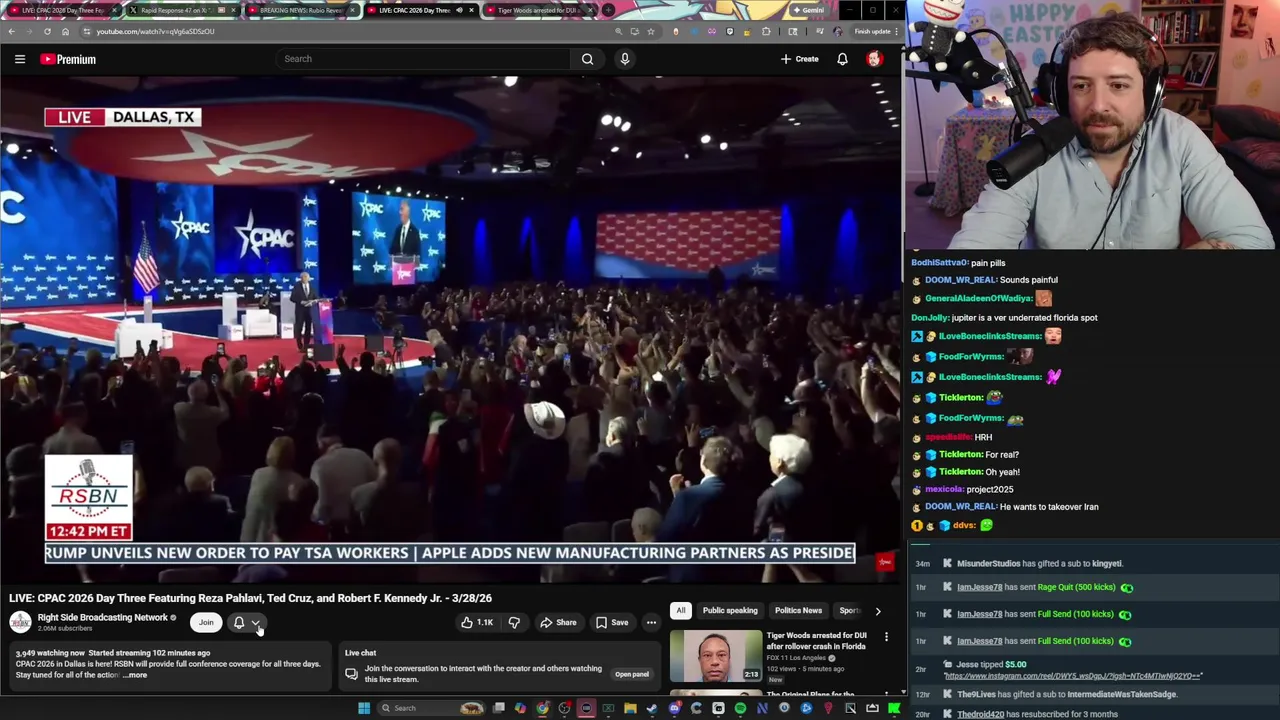Open Task View from the taskbar
This screenshot has height=720, width=1280.
499,708
